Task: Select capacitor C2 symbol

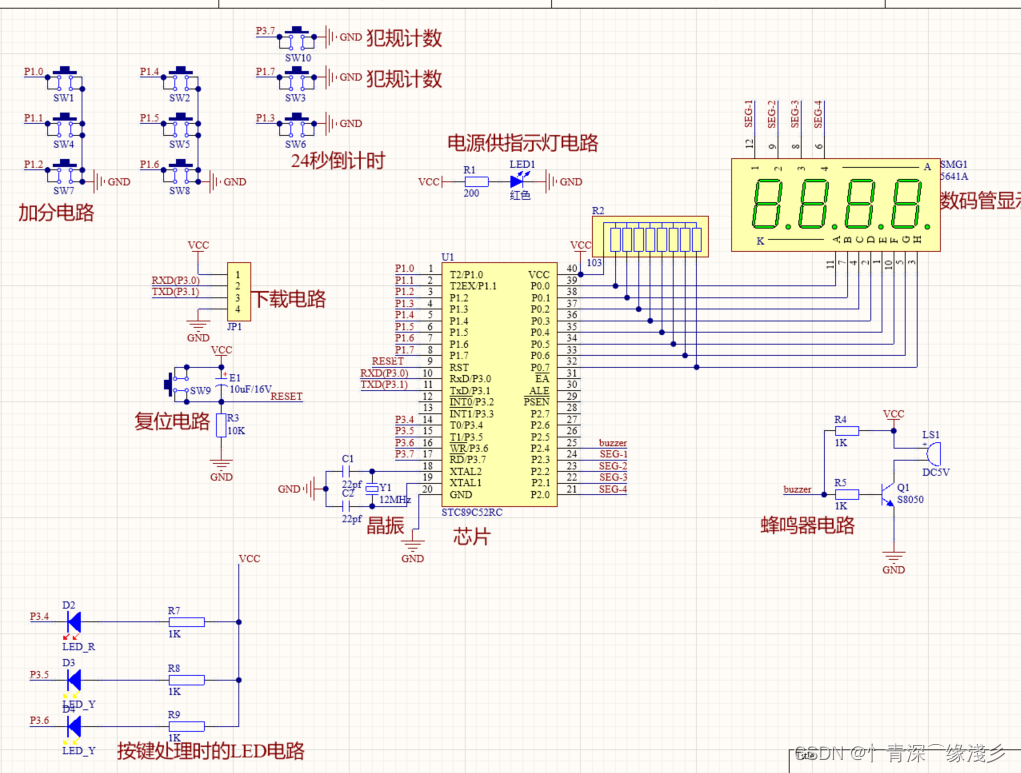Action: tap(347, 506)
